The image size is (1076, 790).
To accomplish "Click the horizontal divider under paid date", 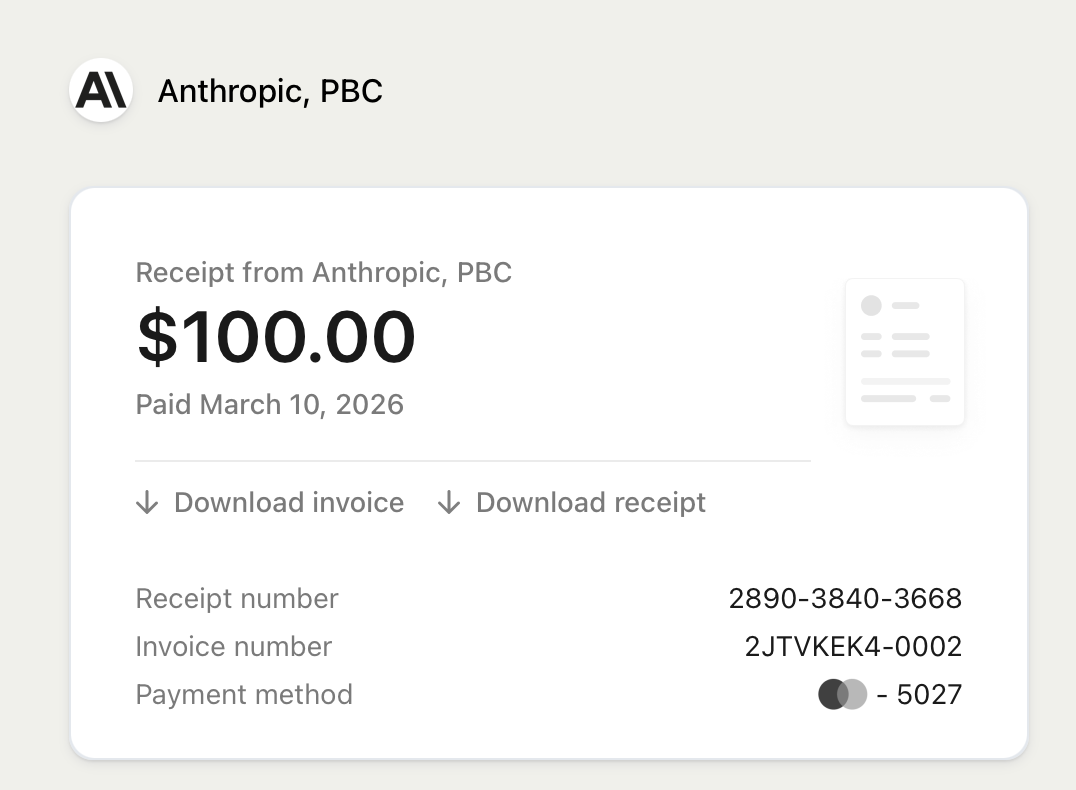I will (473, 461).
